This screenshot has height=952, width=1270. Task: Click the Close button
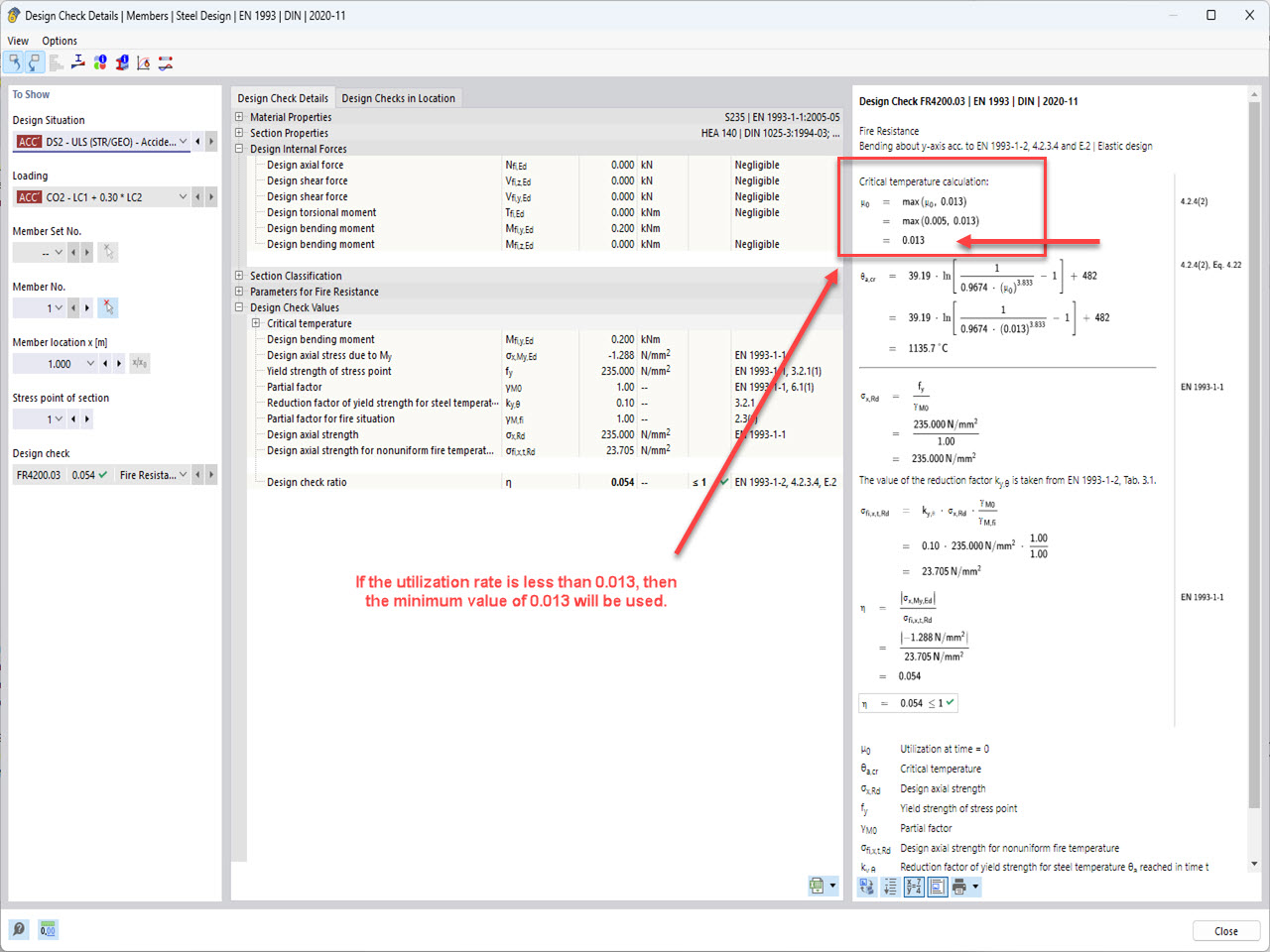[x=1226, y=930]
